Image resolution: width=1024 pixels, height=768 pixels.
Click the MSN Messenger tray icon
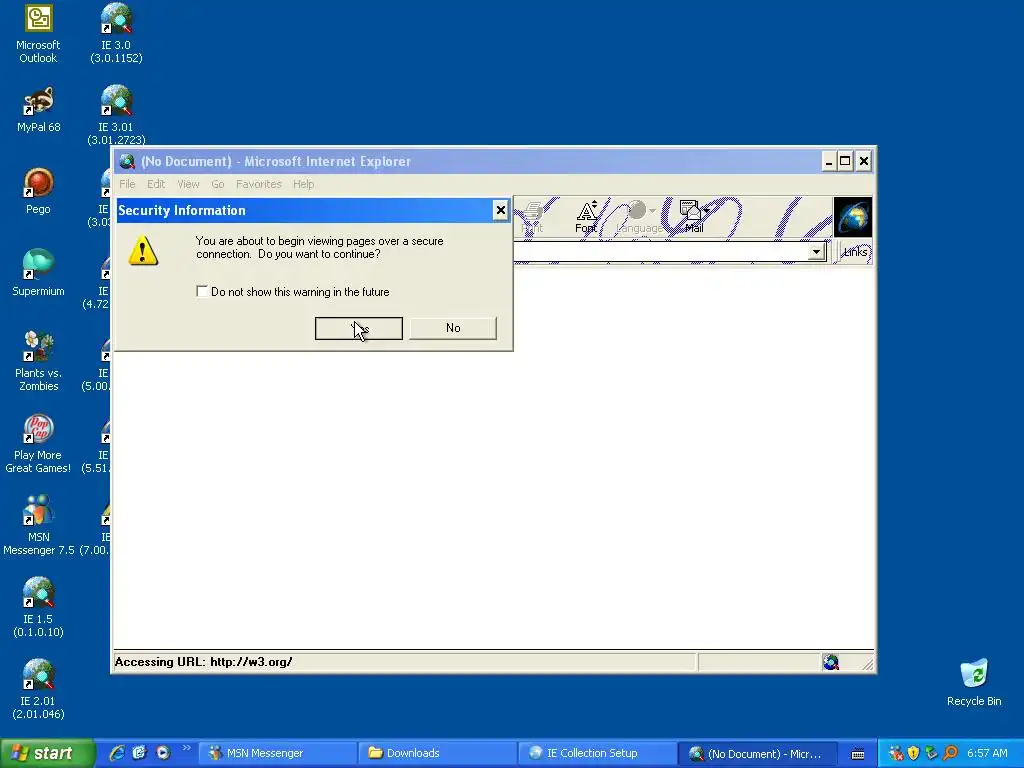[896, 754]
